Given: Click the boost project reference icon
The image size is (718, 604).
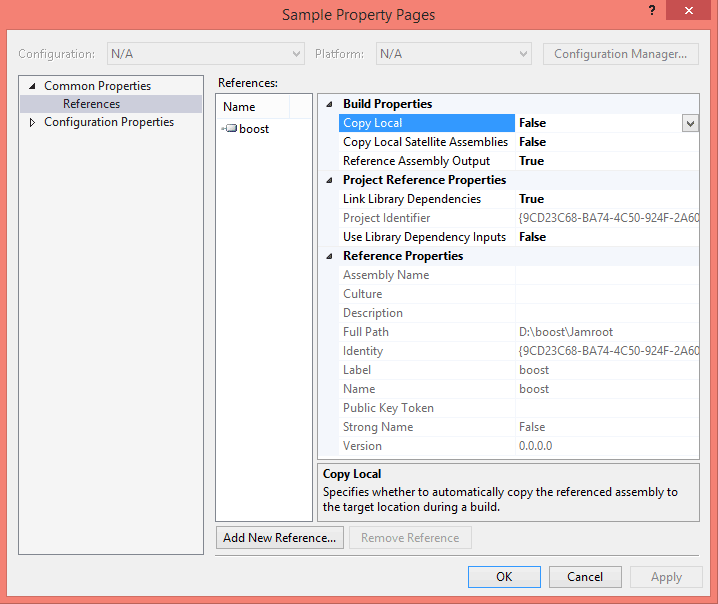Looking at the screenshot, I should coord(231,128).
